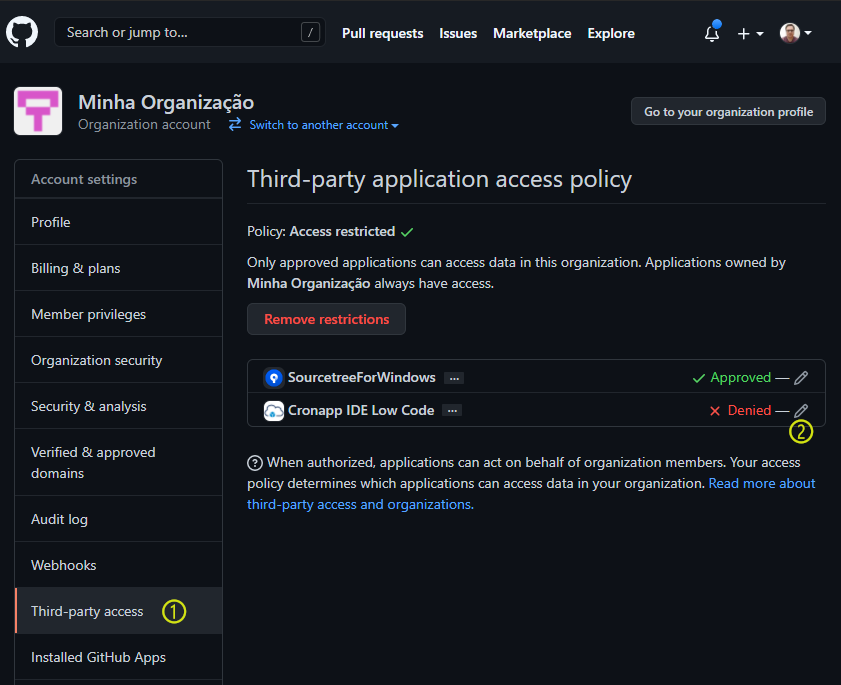Open Organization security settings
This screenshot has width=841, height=685.
(x=119, y=360)
